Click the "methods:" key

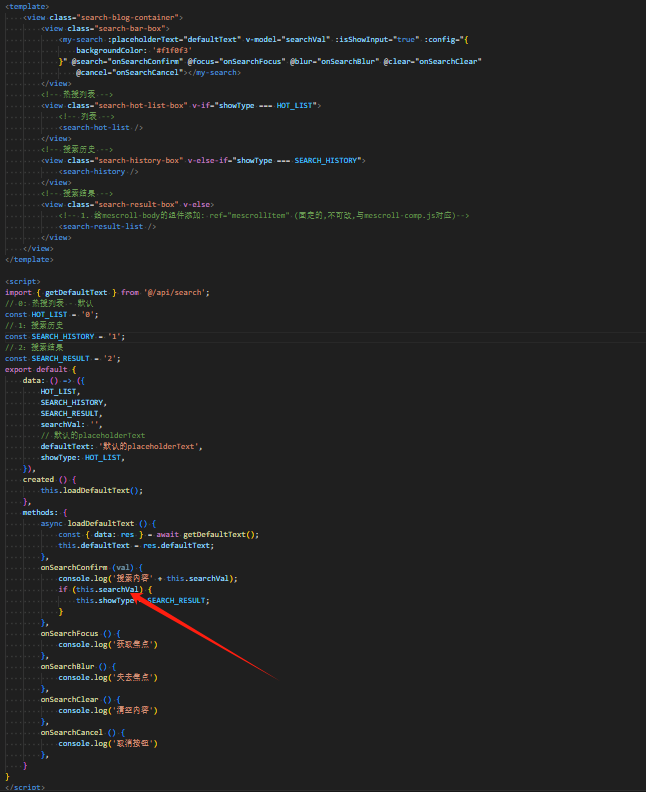tap(38, 513)
